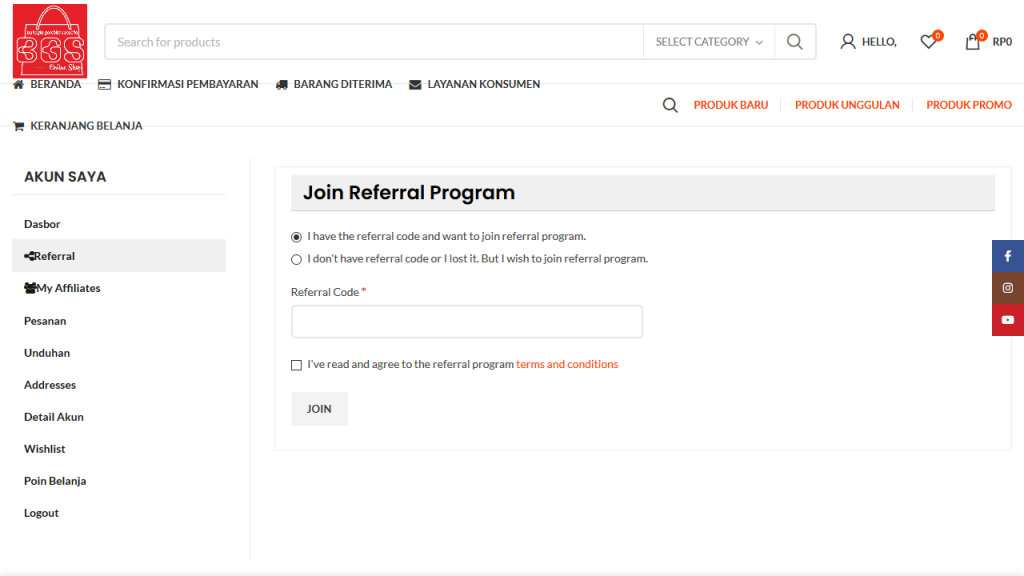Open the YouTube channel icon
This screenshot has height=576, width=1024.
[x=1007, y=319]
